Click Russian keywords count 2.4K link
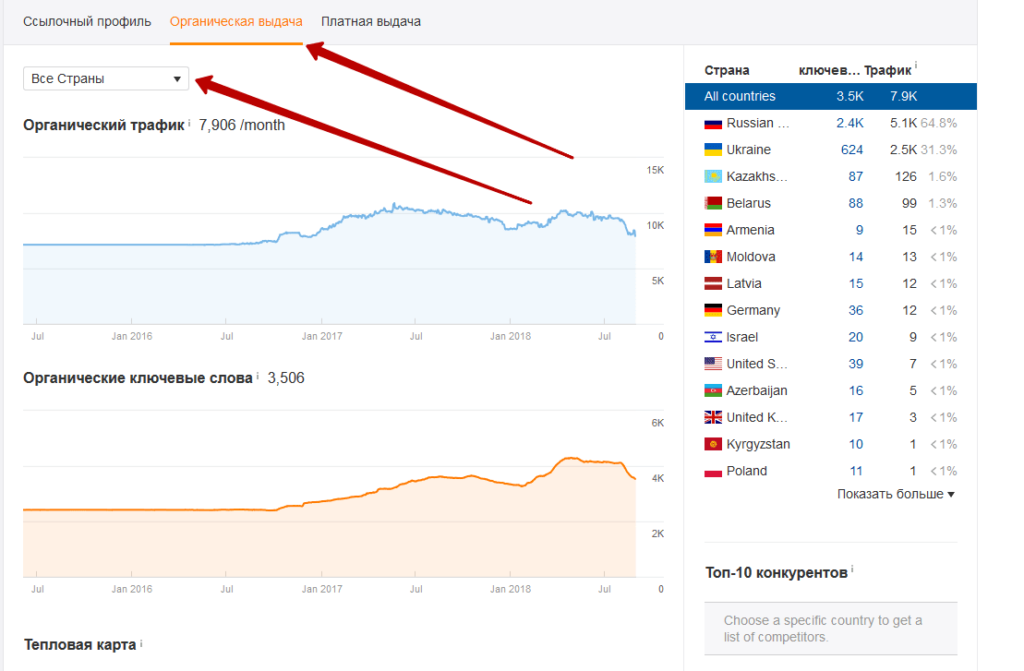This screenshot has width=1024, height=671. [849, 123]
